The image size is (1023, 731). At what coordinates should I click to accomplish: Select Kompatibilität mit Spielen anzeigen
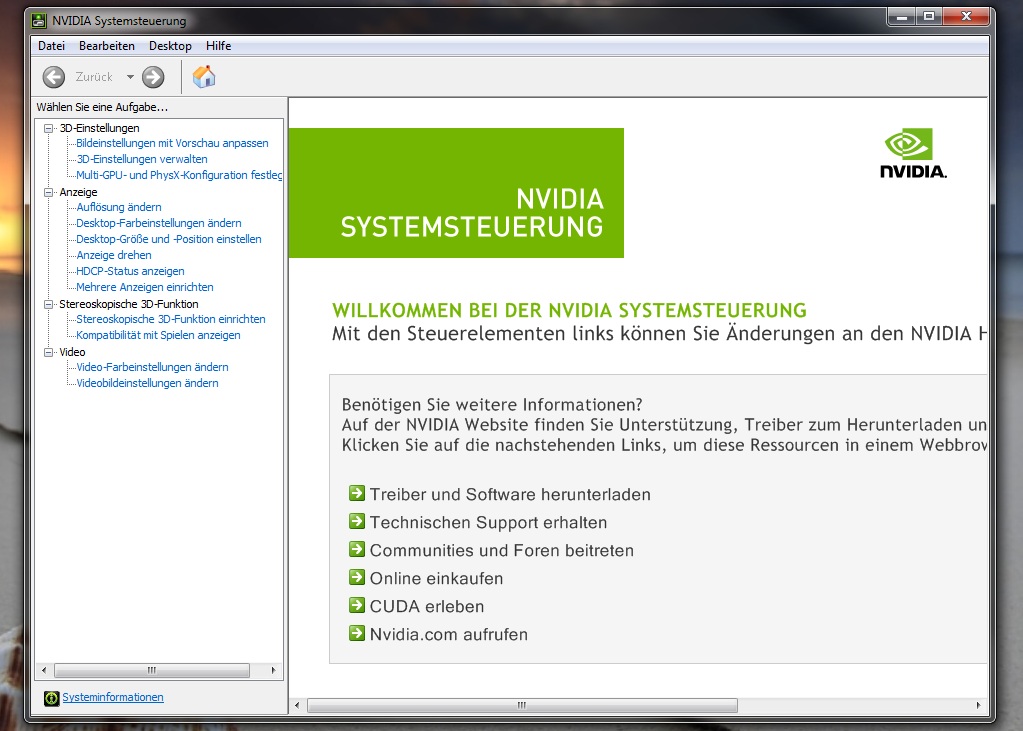coord(158,335)
